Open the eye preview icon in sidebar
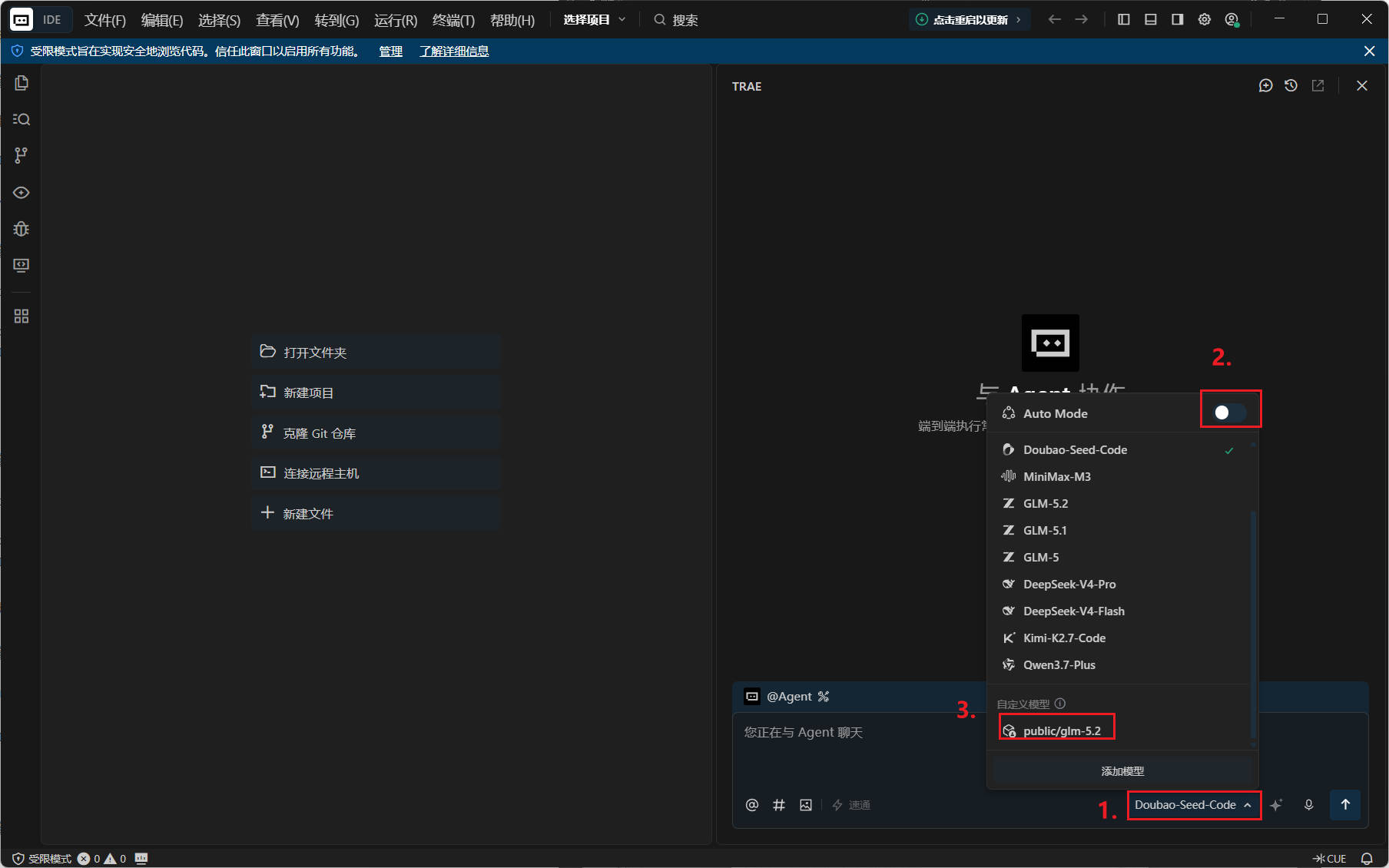The width and height of the screenshot is (1389, 868). click(22, 193)
